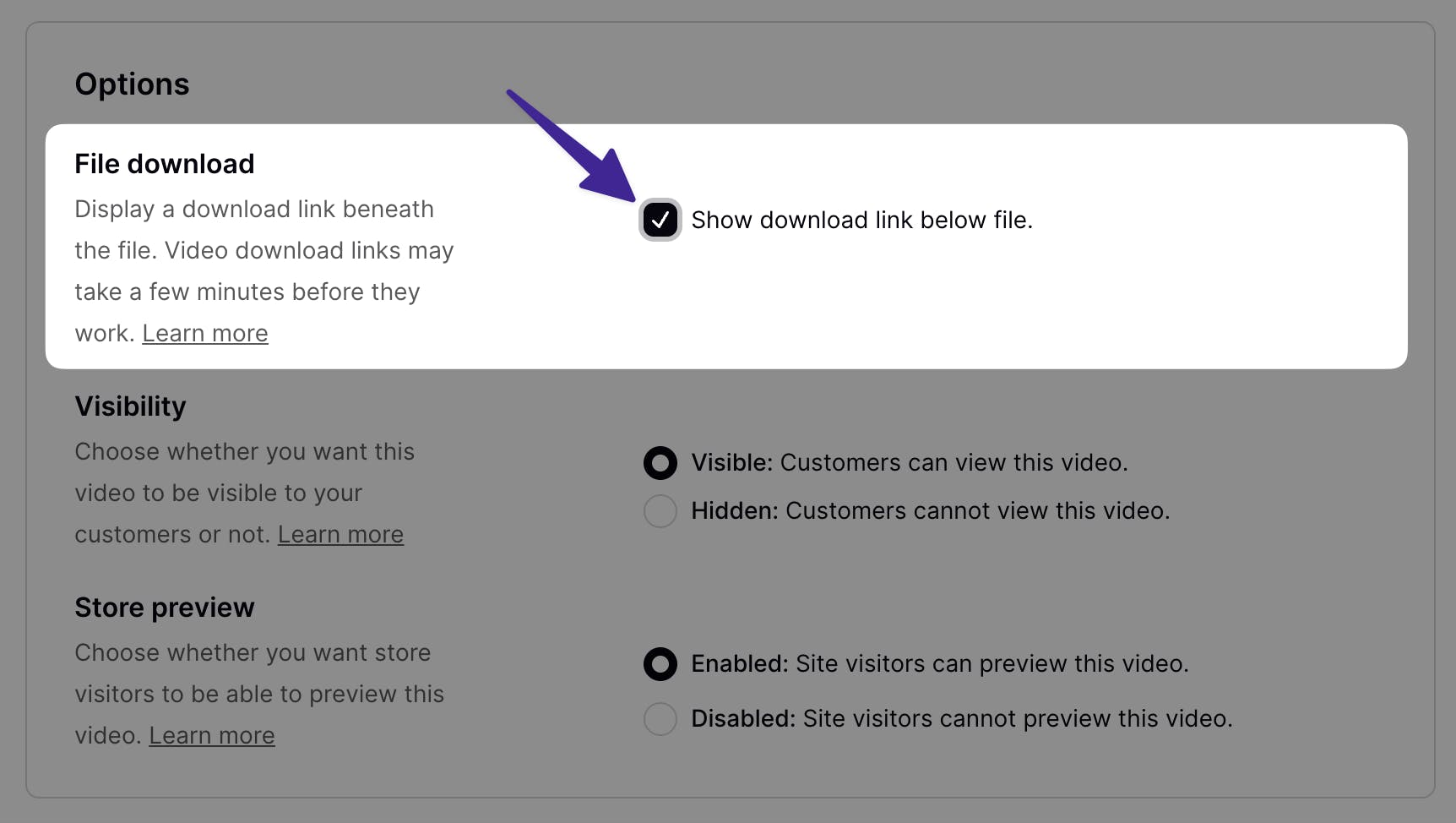This screenshot has height=823, width=1456.
Task: Open Learn more link under Visibility
Action: (340, 535)
